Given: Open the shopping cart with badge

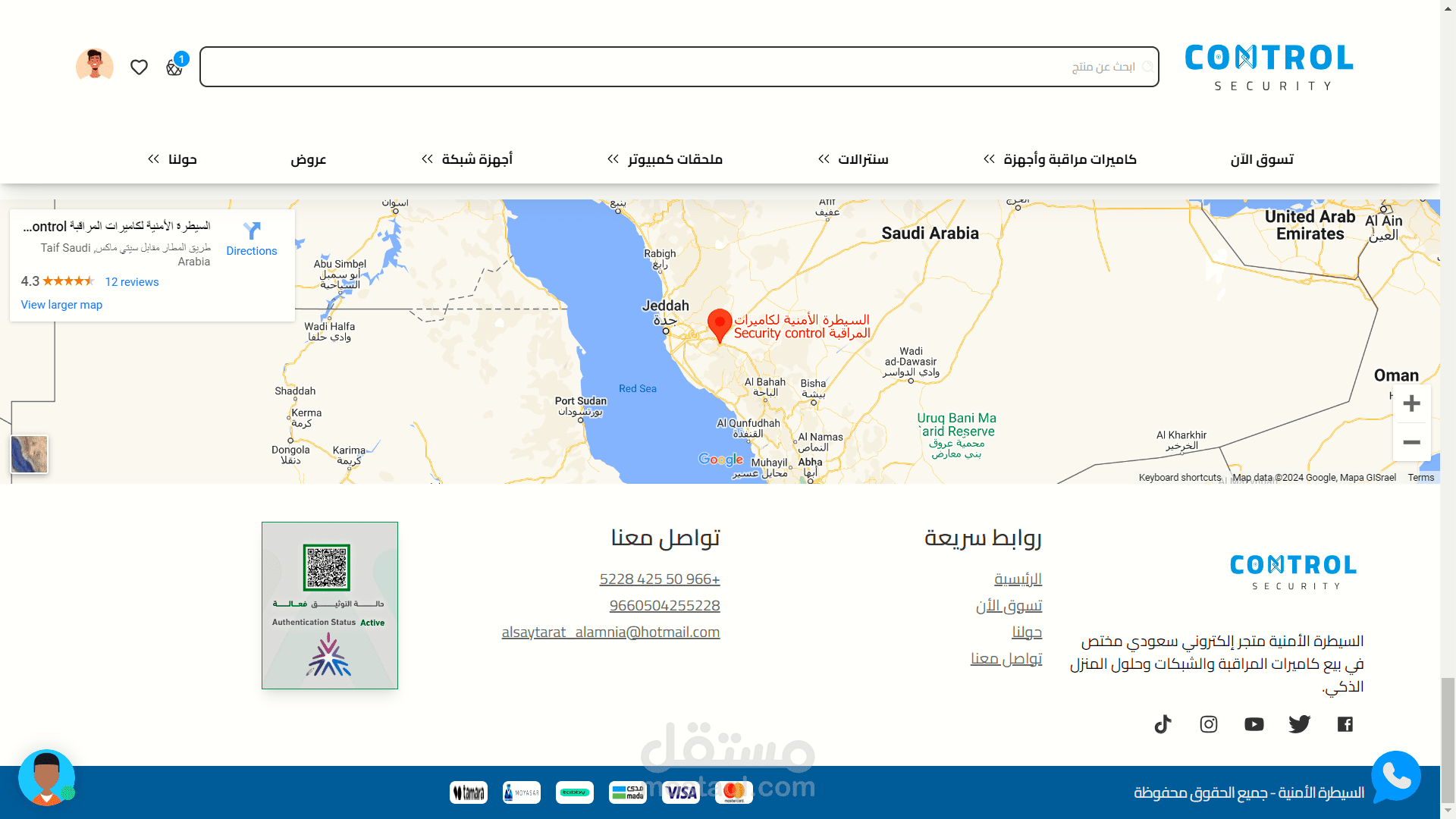Looking at the screenshot, I should (174, 67).
